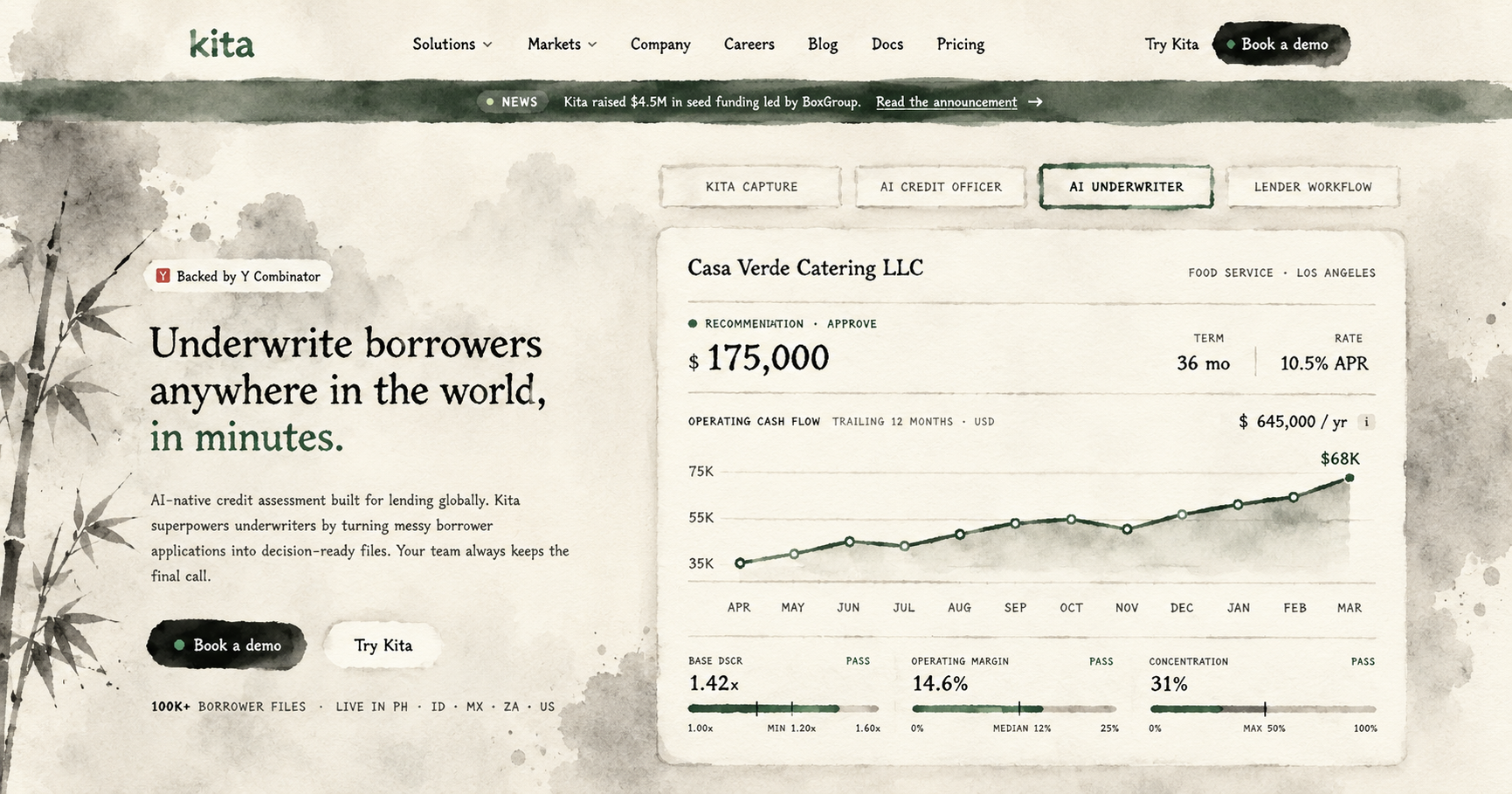The width and height of the screenshot is (1512, 794).
Task: Click the MAX 50% label
Action: tap(1264, 728)
